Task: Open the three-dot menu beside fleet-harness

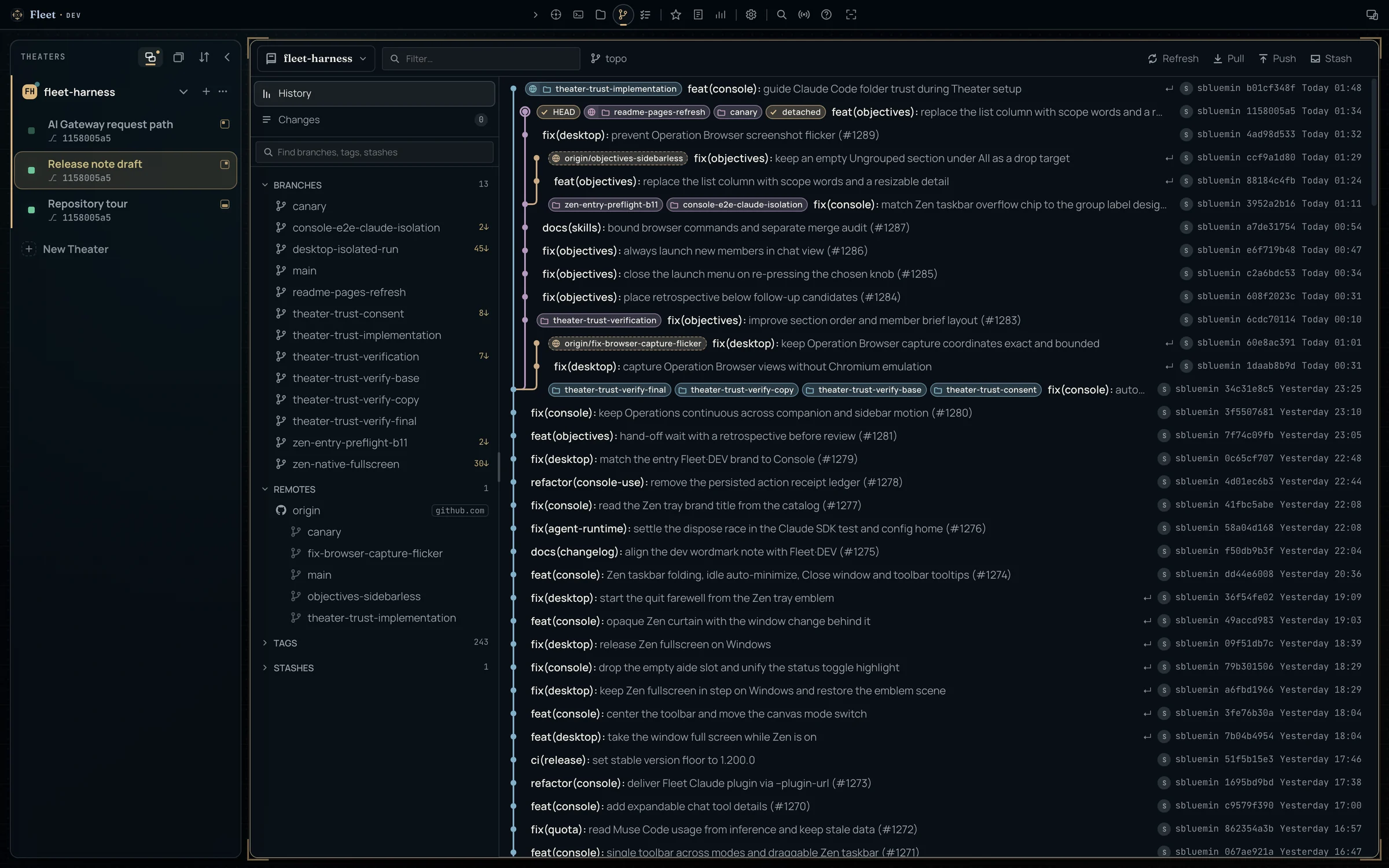Action: tap(223, 91)
